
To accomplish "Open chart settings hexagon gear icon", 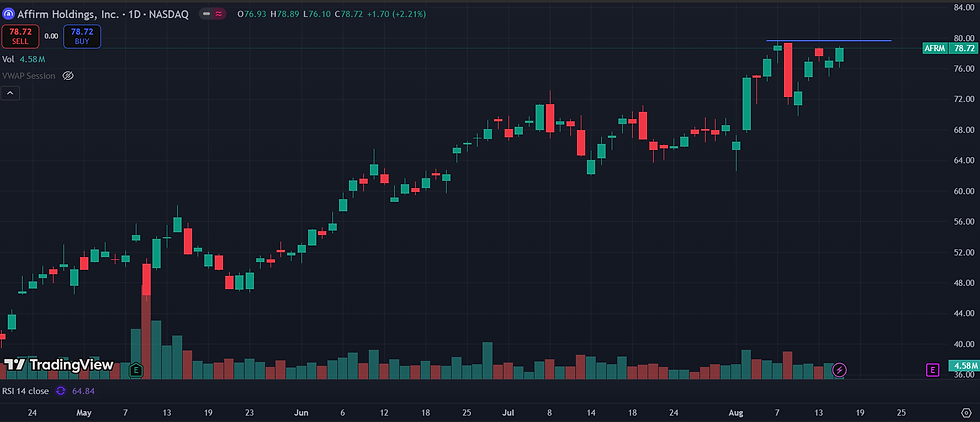I will [966, 413].
